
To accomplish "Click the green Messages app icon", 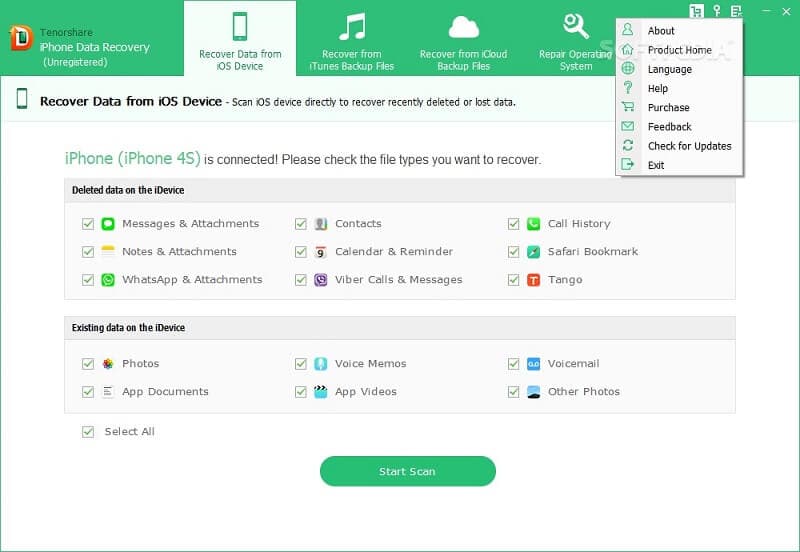I will [108, 224].
